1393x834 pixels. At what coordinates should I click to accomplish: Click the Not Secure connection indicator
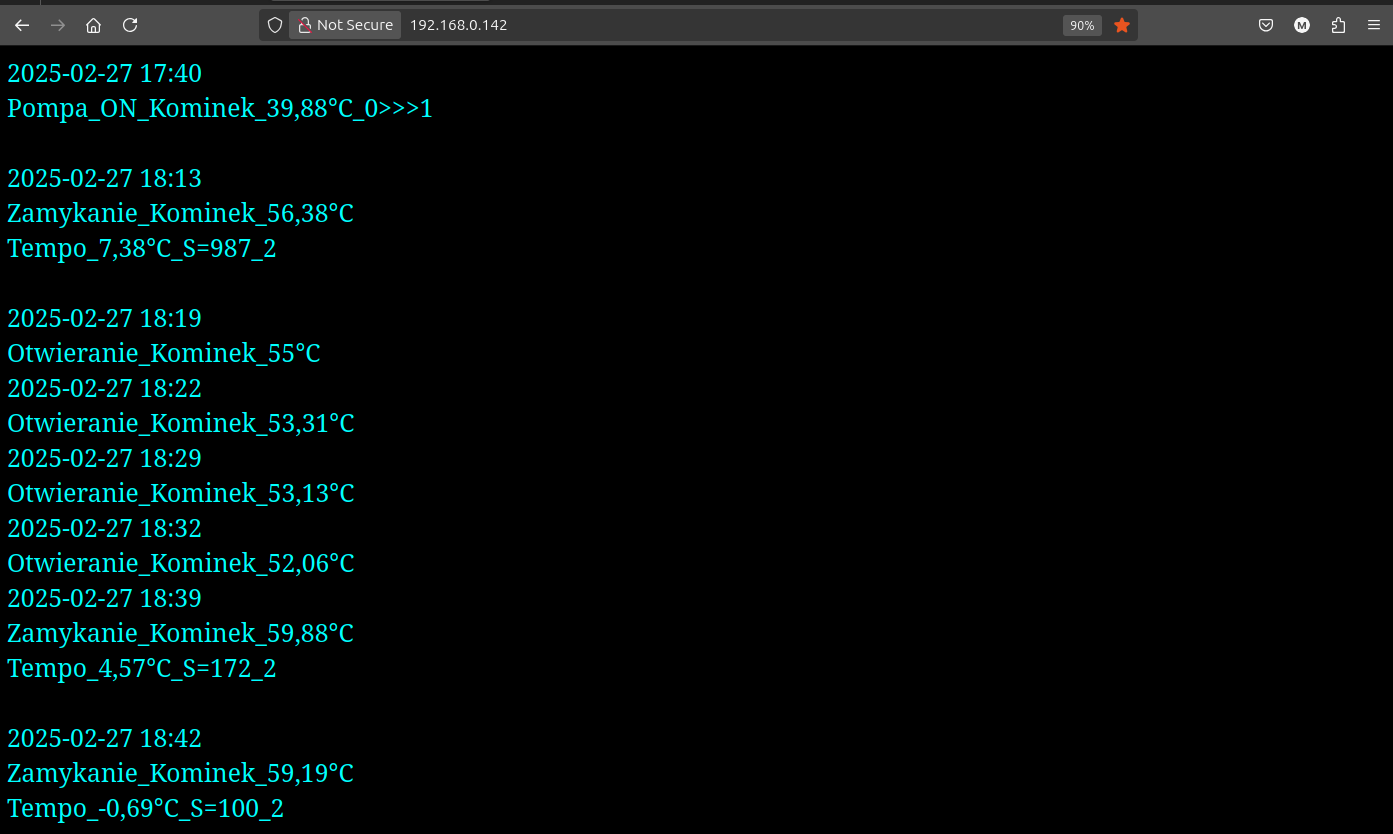[346, 25]
